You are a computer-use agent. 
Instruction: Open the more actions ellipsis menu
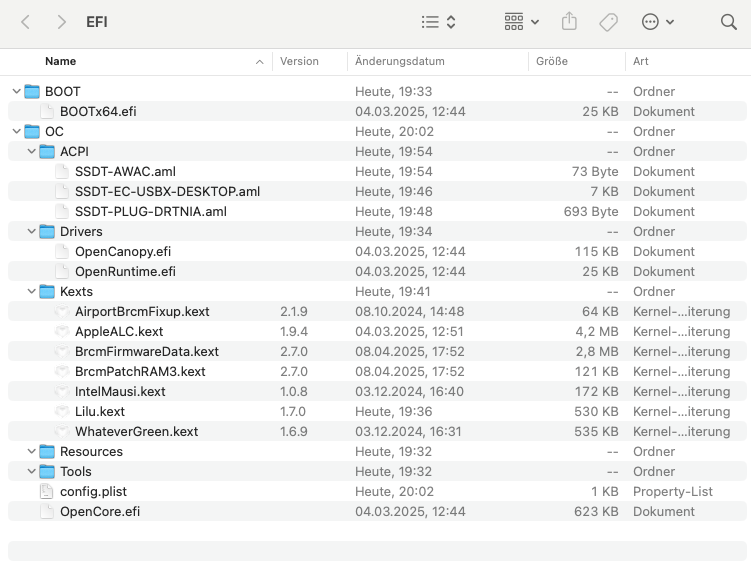pyautogui.click(x=657, y=21)
